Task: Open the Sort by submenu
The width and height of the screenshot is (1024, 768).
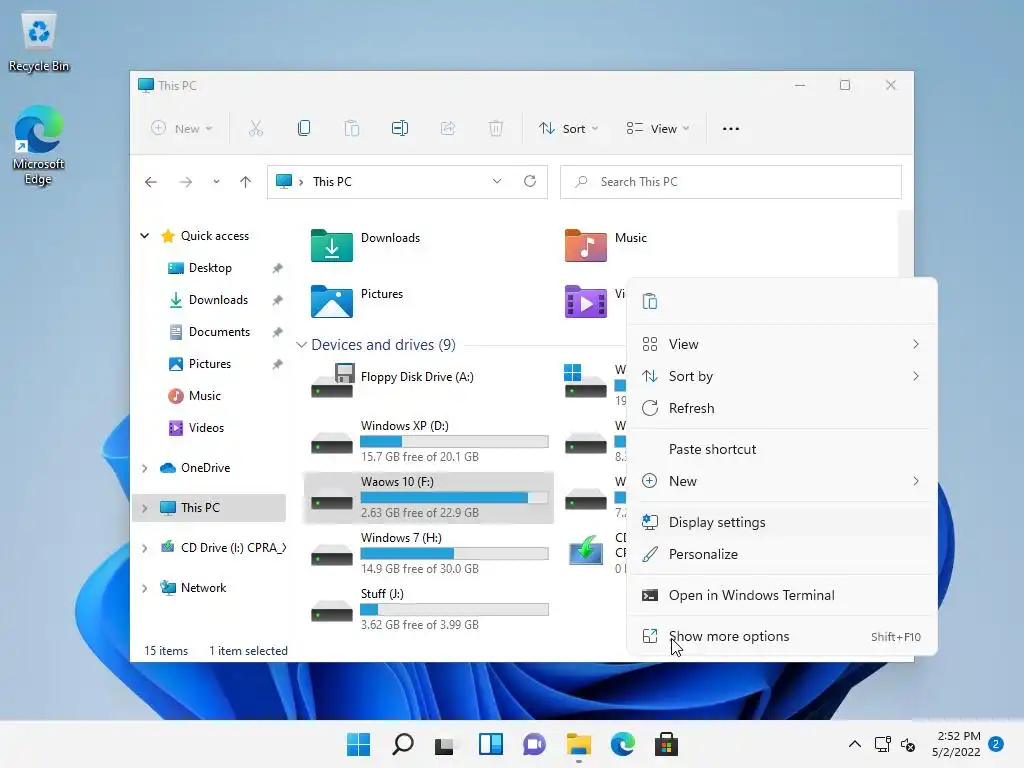Action: pyautogui.click(x=782, y=376)
